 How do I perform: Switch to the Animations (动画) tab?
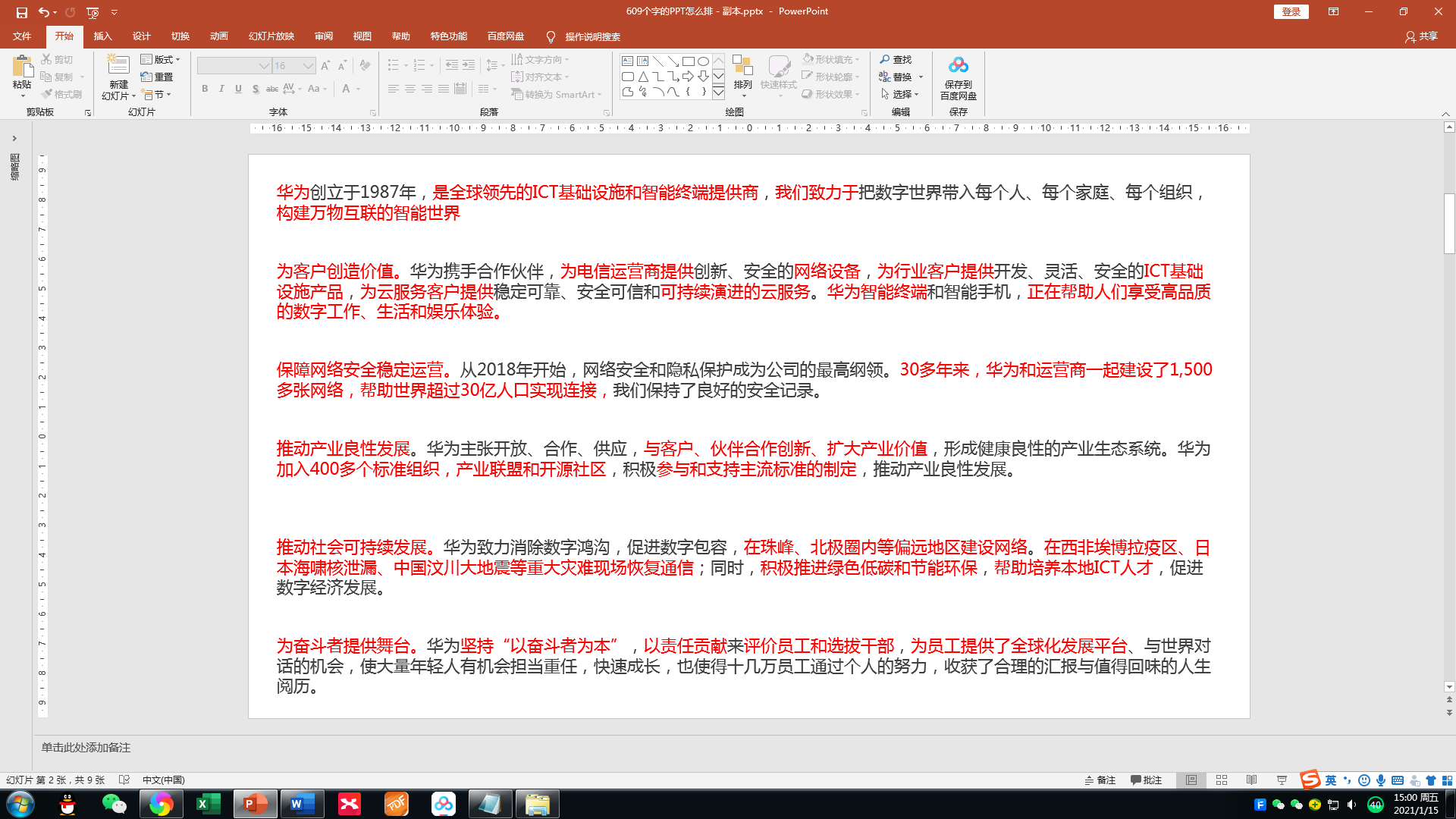[218, 36]
